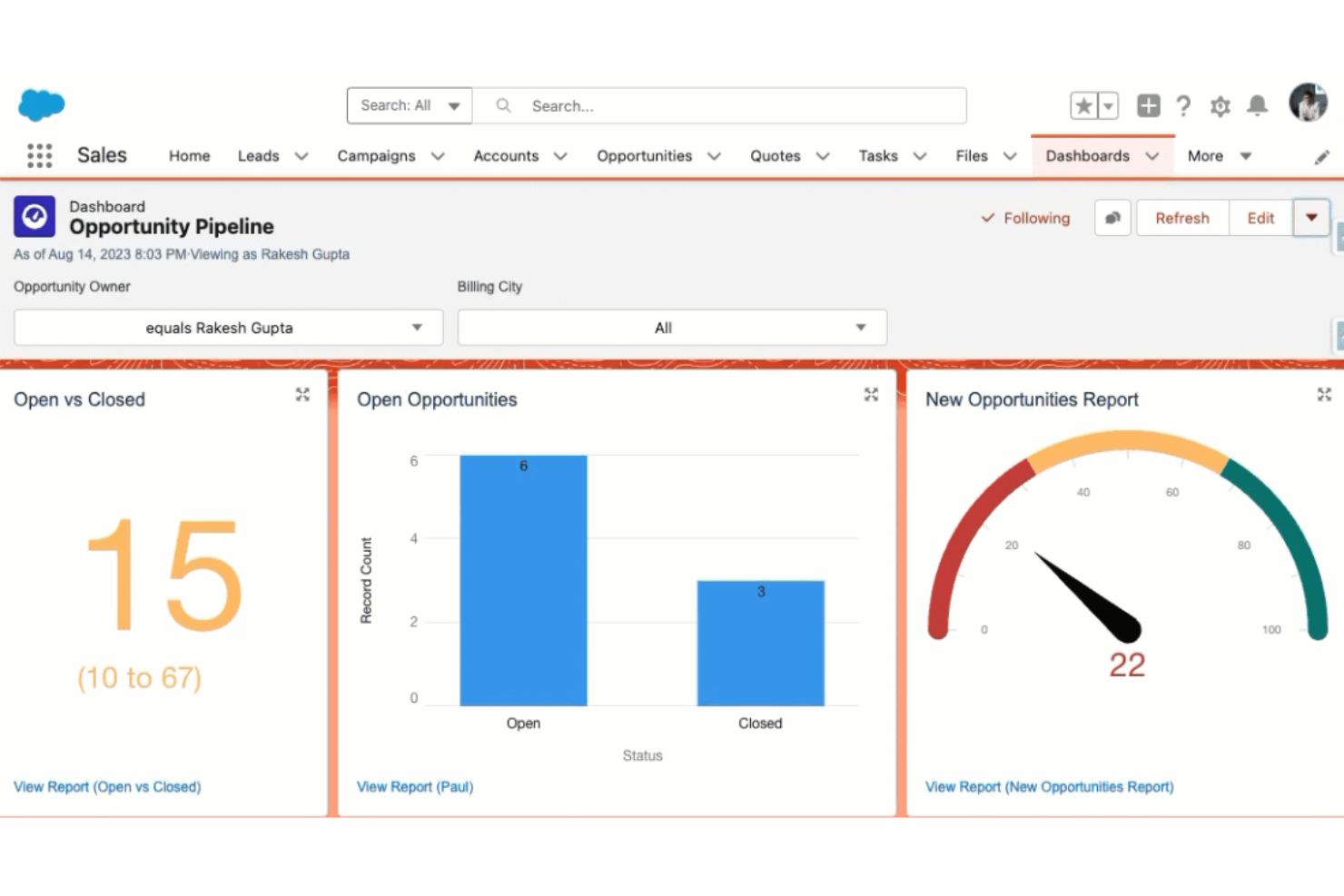Expand the Opportunities tab menu chevron

[714, 156]
